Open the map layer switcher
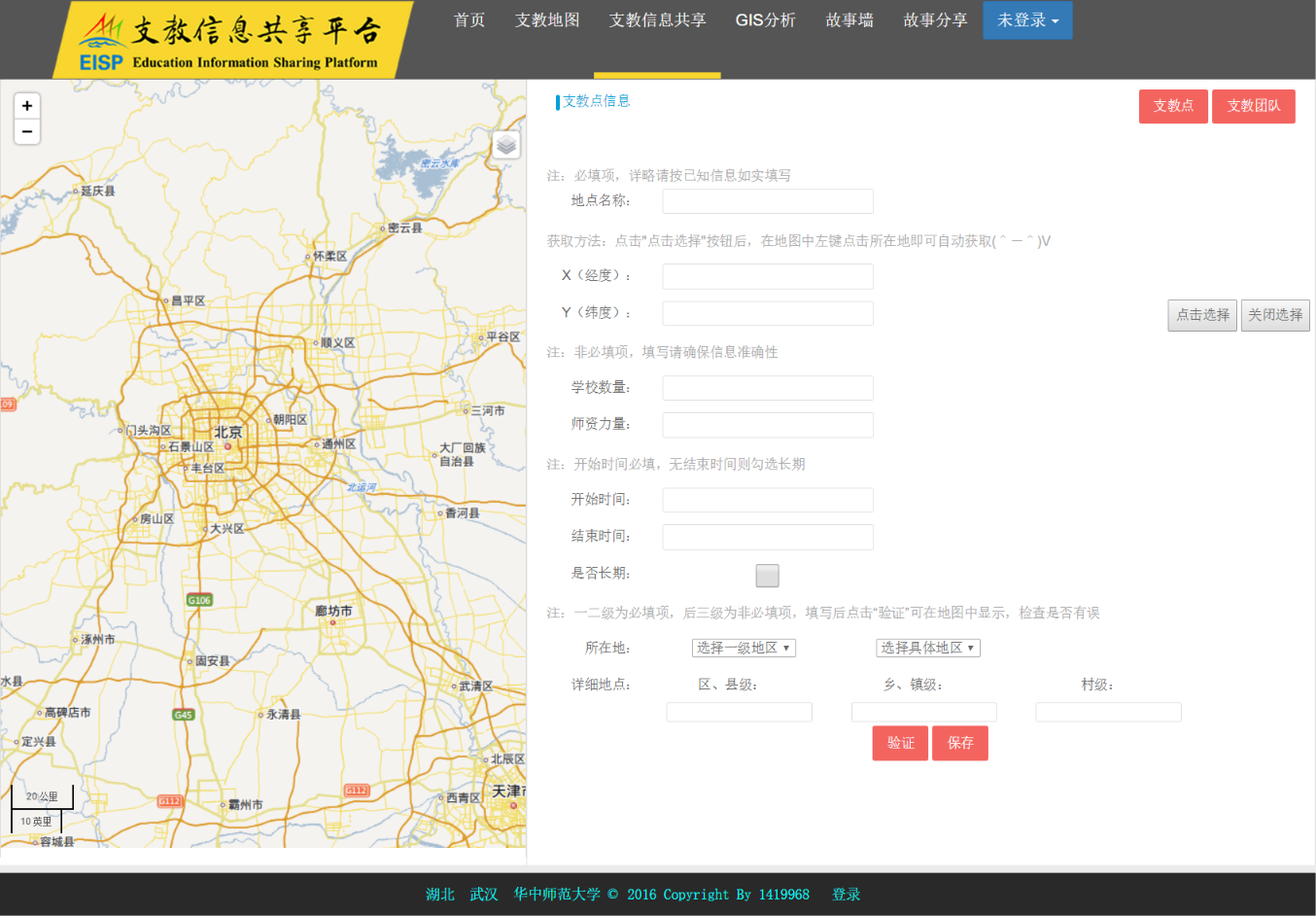The width and height of the screenshot is (1316, 916). [505, 145]
